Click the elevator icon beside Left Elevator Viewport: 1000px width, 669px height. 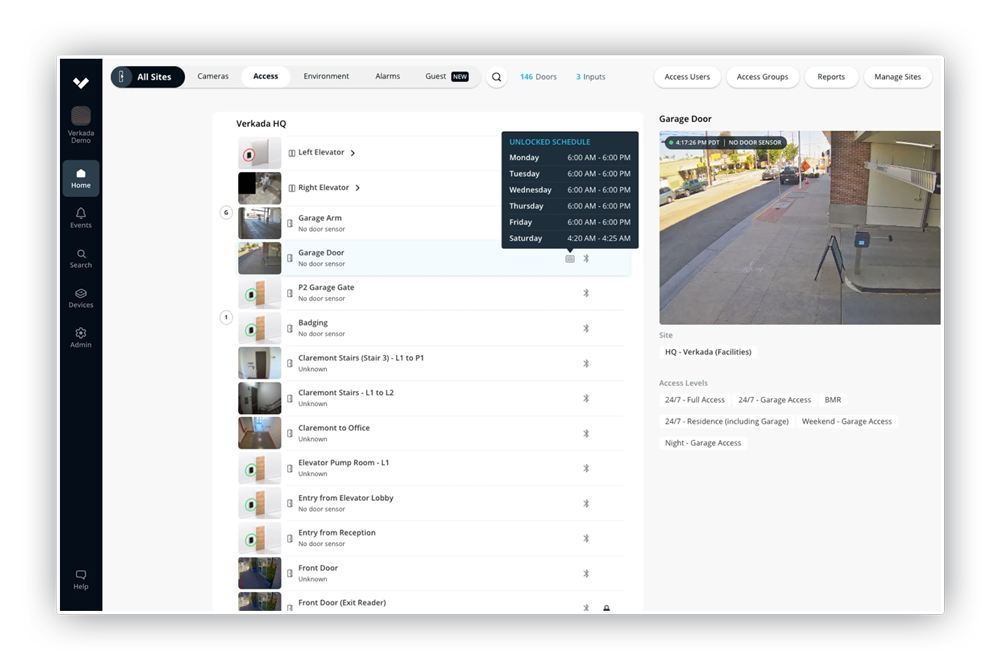pos(291,153)
